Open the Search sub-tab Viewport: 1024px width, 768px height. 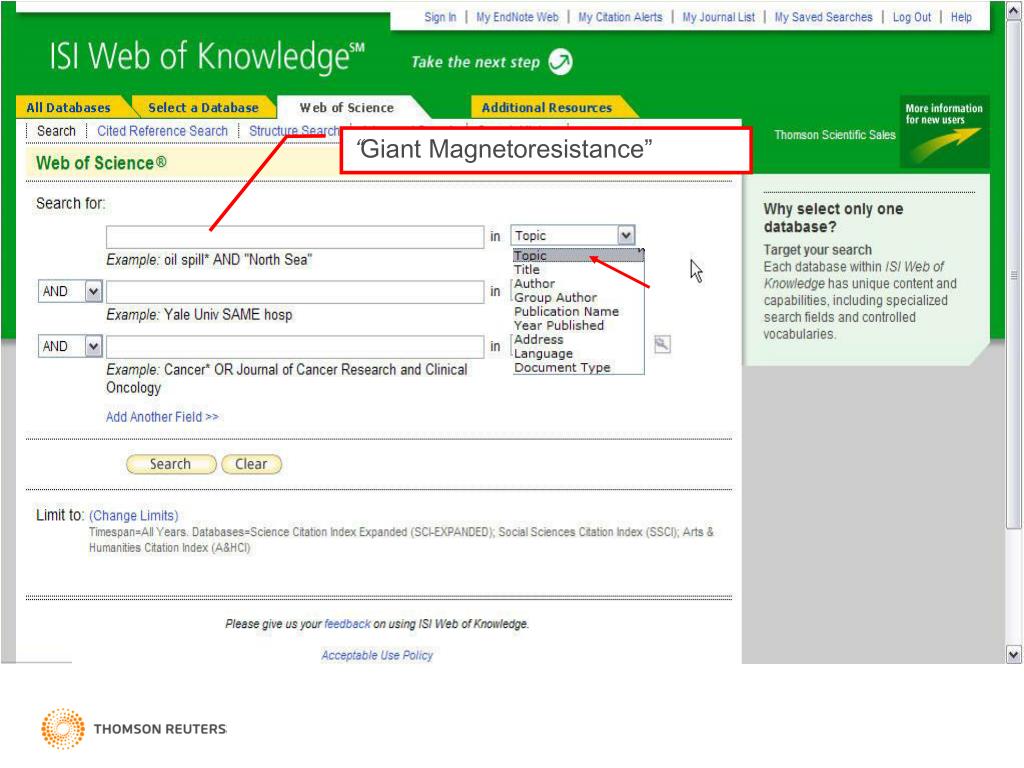pyautogui.click(x=56, y=131)
